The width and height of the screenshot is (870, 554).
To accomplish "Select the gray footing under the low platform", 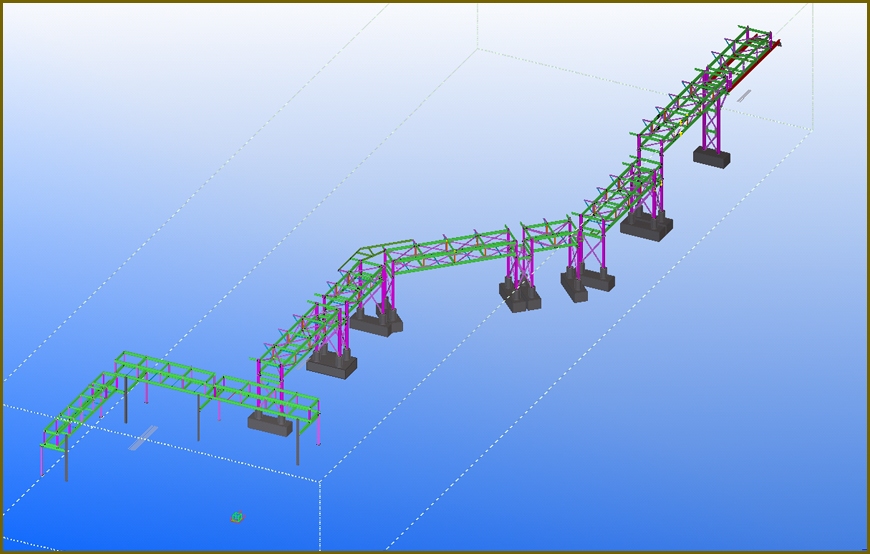I will [270, 424].
